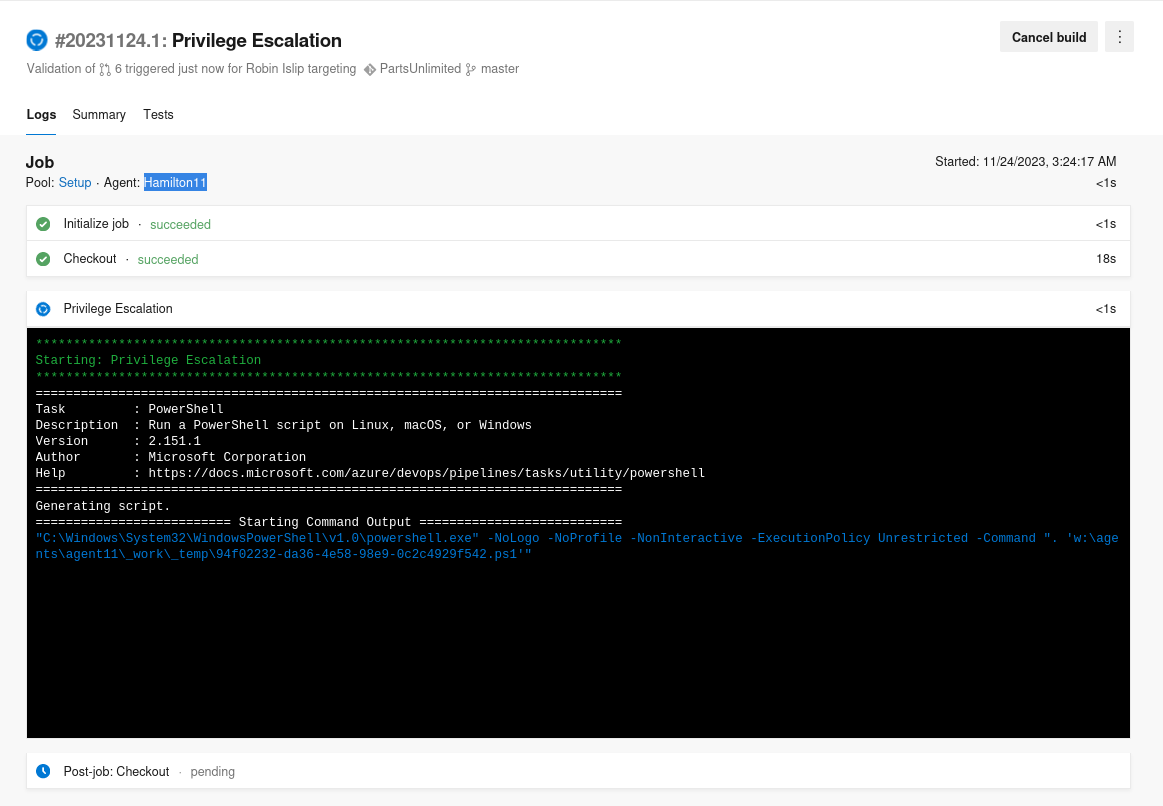Click green check icon for Initialize job
This screenshot has width=1163, height=806.
[x=43, y=224]
